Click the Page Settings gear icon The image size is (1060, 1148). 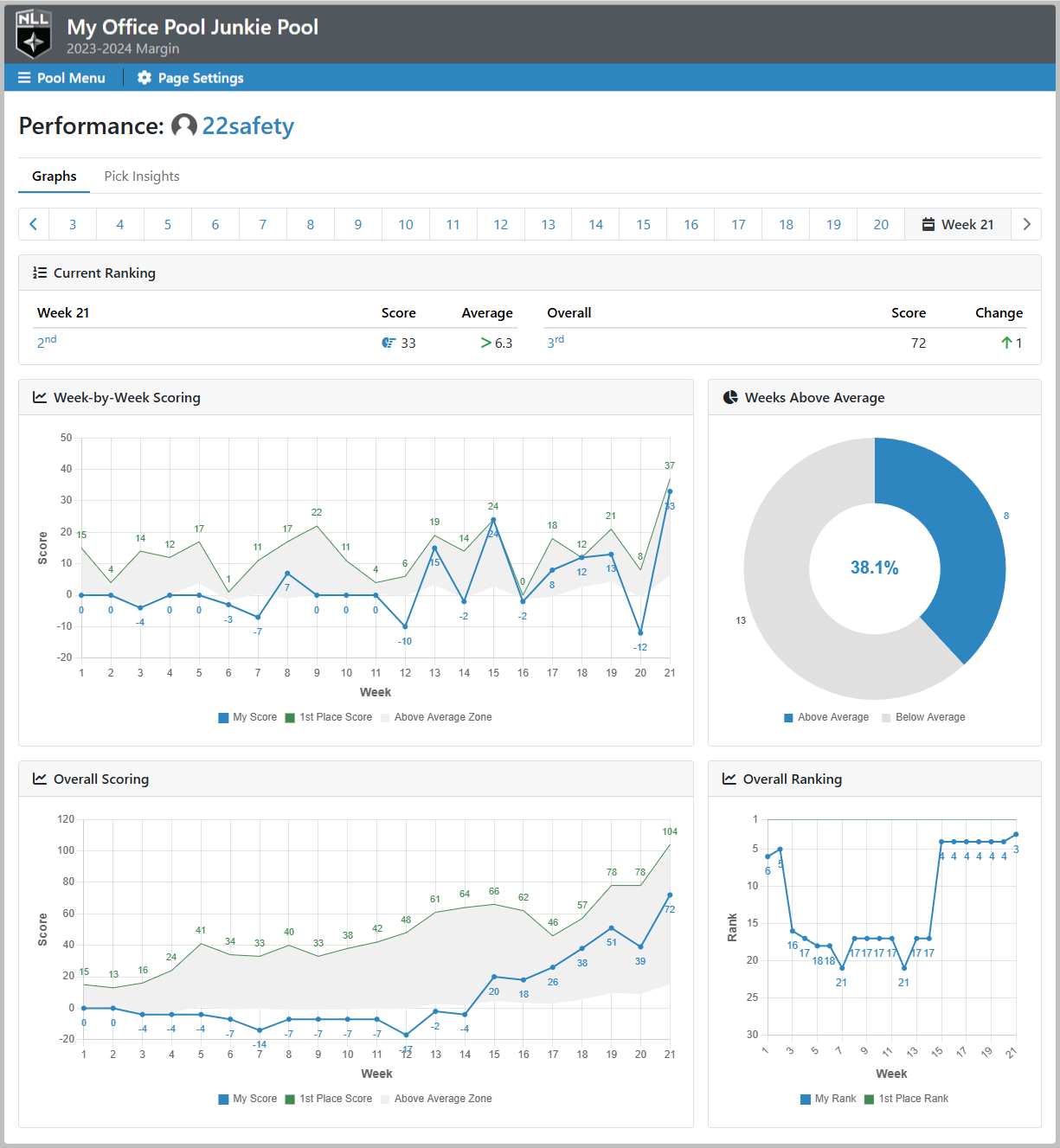[x=144, y=78]
